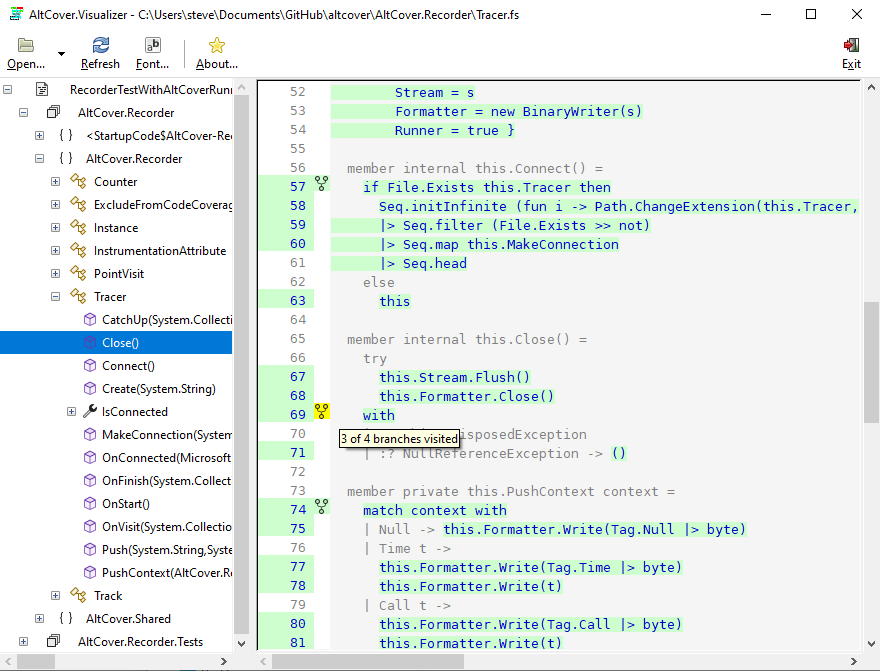Click line number 63 in the gutter
The width and height of the screenshot is (880, 671).
pyautogui.click(x=297, y=301)
